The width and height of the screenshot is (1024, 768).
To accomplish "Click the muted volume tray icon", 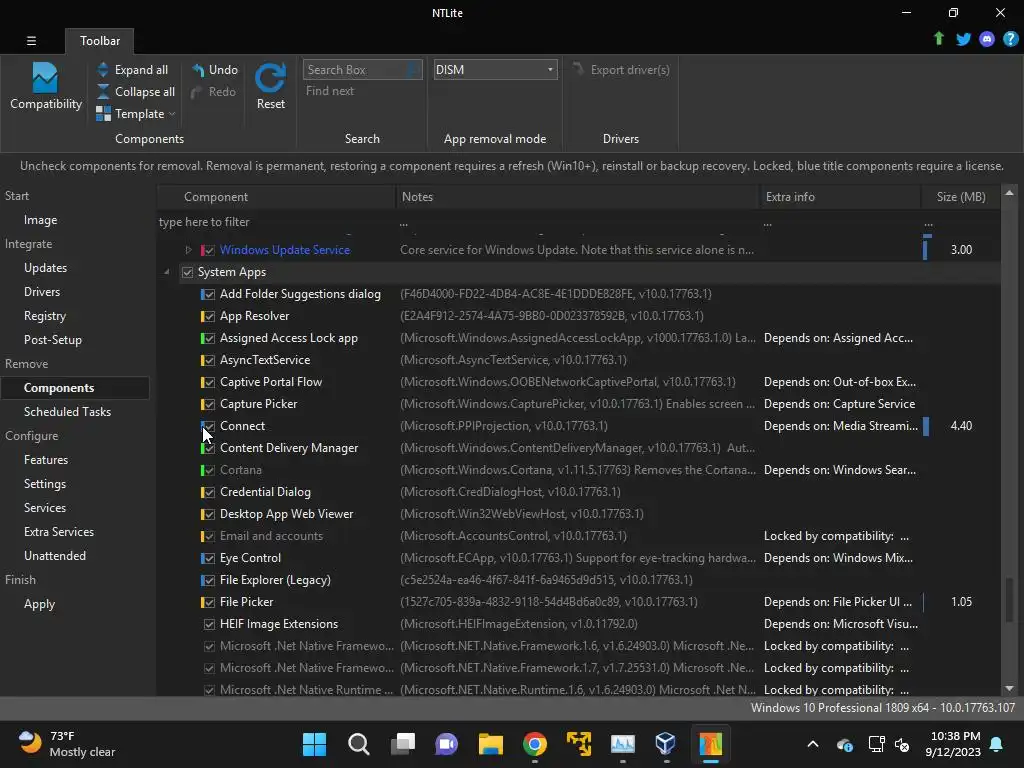I will click(902, 744).
